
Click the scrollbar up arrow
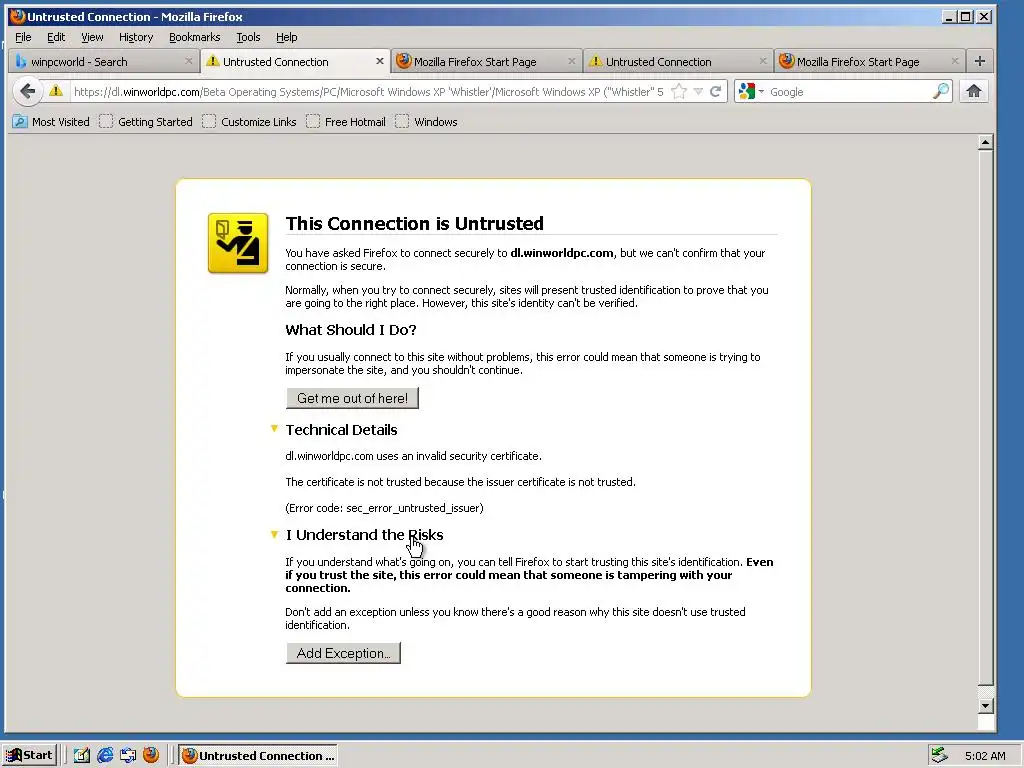[x=986, y=142]
